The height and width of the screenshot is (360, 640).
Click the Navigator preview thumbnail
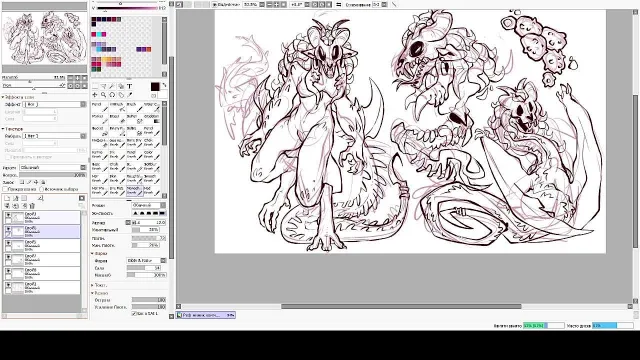pyautogui.click(x=44, y=38)
